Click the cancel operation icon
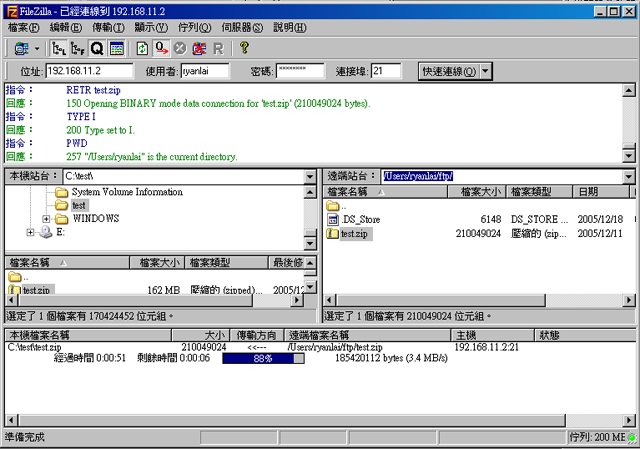This screenshot has width=640, height=449. coord(180,49)
